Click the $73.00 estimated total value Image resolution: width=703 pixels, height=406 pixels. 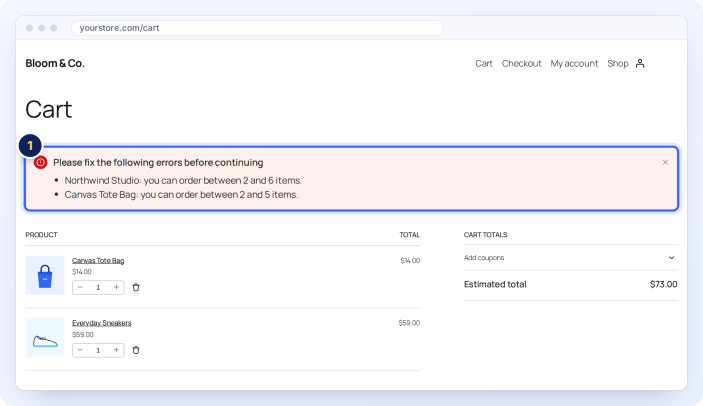(x=664, y=284)
